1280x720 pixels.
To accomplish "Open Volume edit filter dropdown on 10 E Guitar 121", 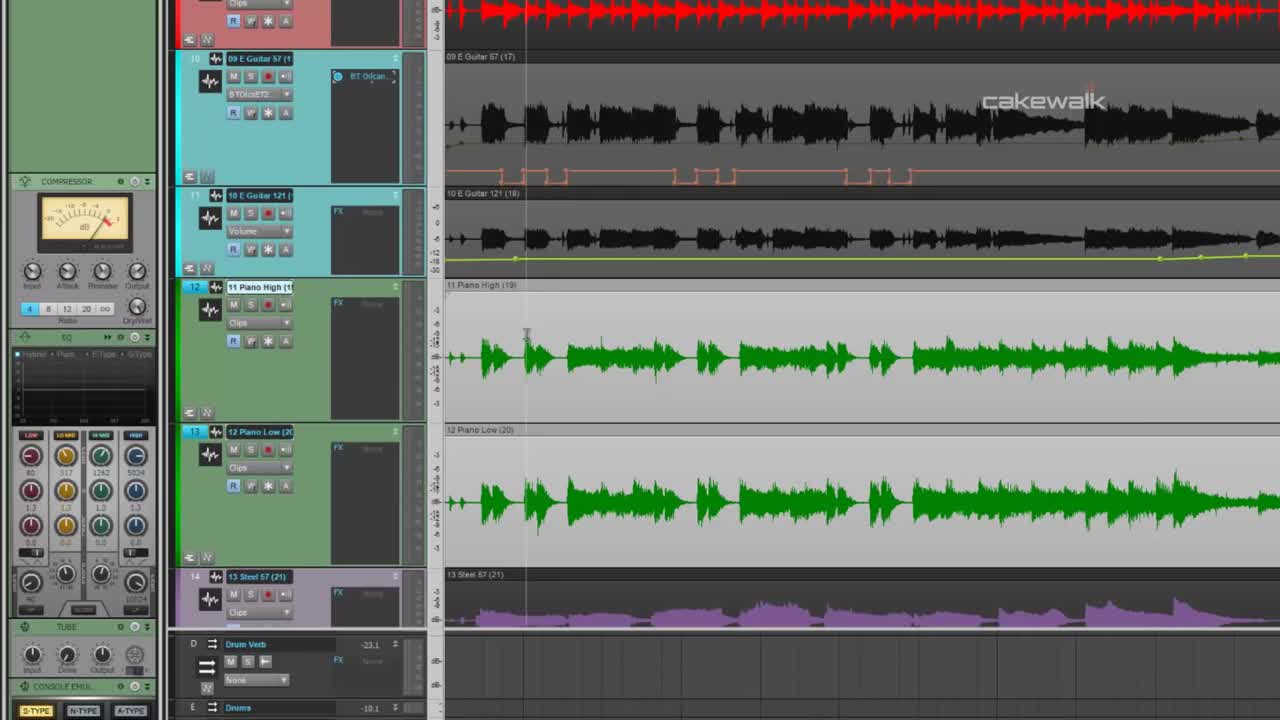I will 258,231.
